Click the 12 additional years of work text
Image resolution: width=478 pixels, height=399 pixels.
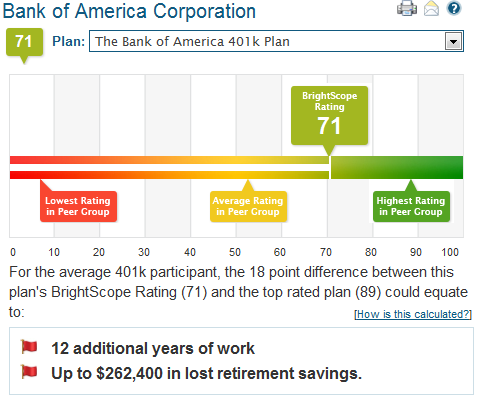(153, 348)
